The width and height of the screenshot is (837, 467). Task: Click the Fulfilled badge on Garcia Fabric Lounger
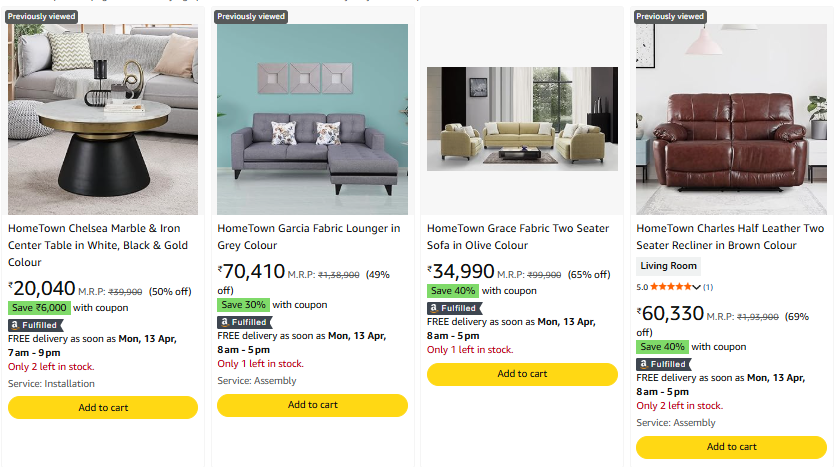[244, 322]
